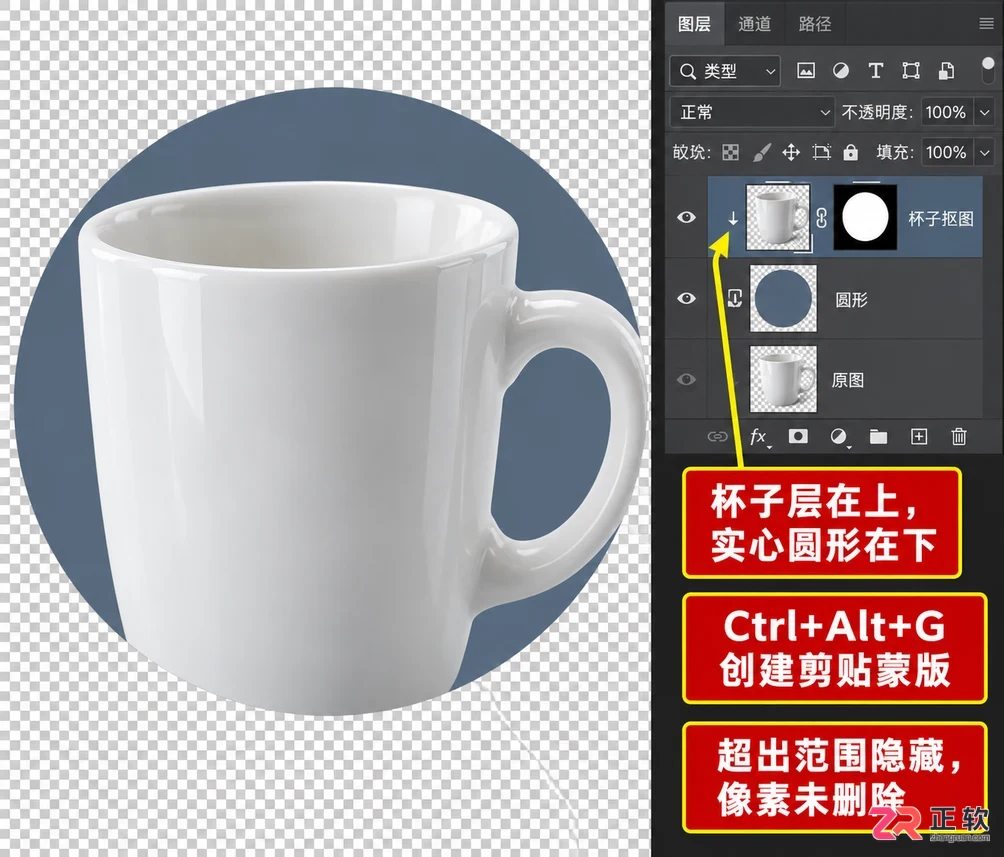Switch to the 图层 tab
The height and width of the screenshot is (857, 1004).
point(694,24)
